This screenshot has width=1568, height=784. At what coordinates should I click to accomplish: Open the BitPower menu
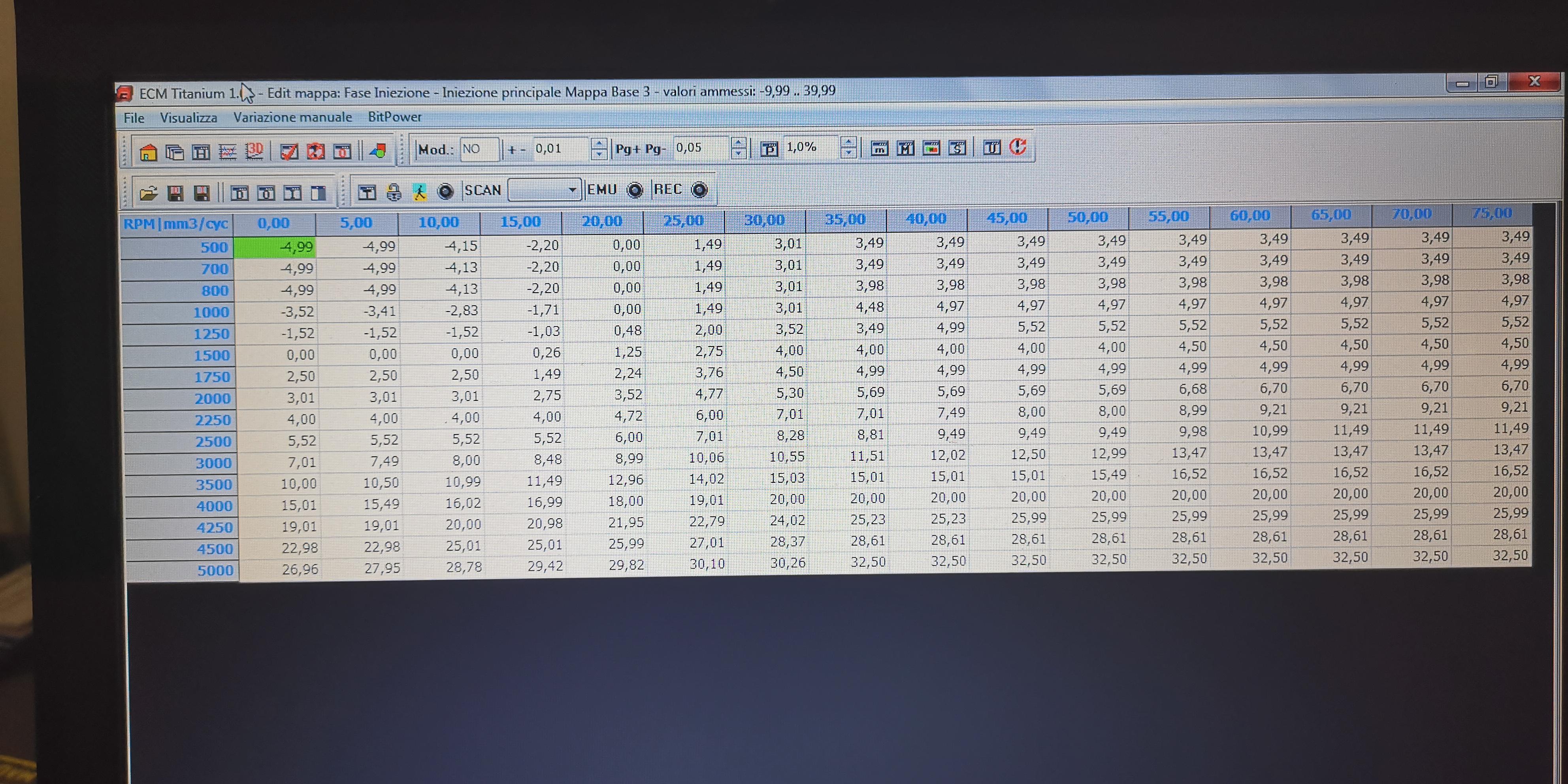(x=394, y=116)
